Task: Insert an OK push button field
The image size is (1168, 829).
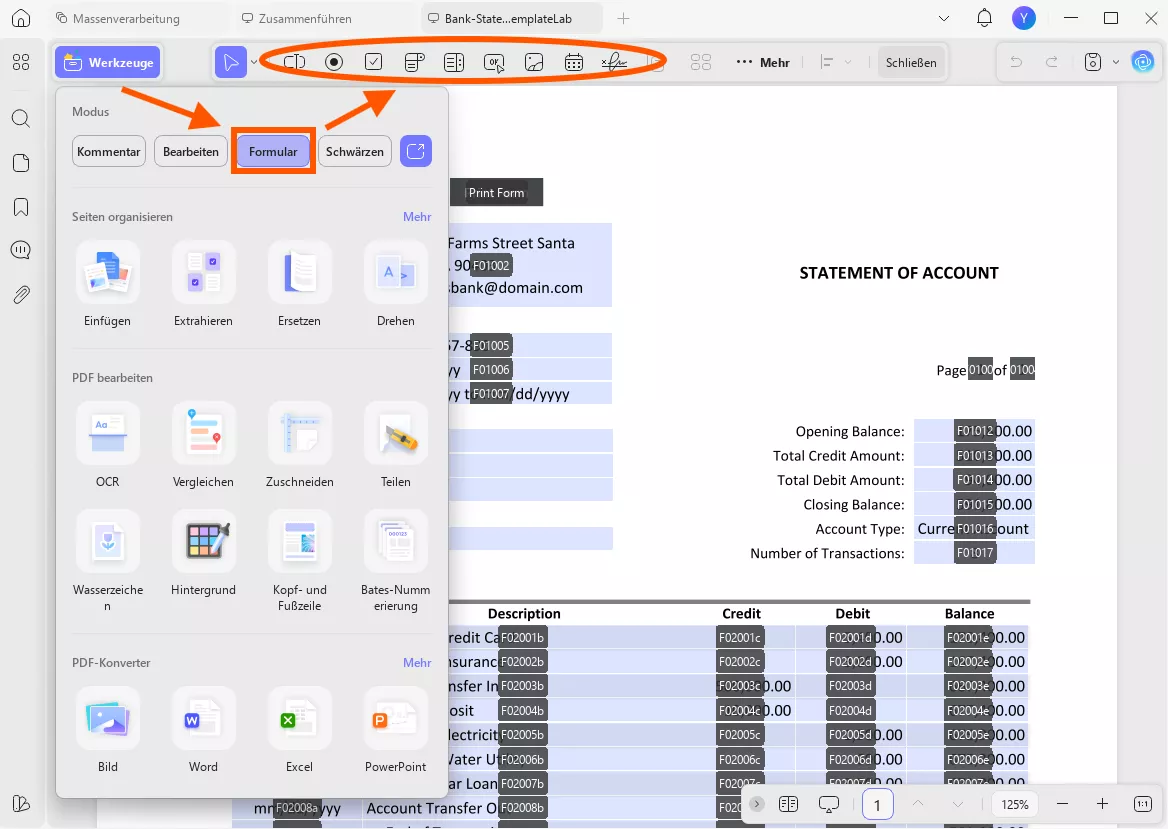Action: point(494,63)
